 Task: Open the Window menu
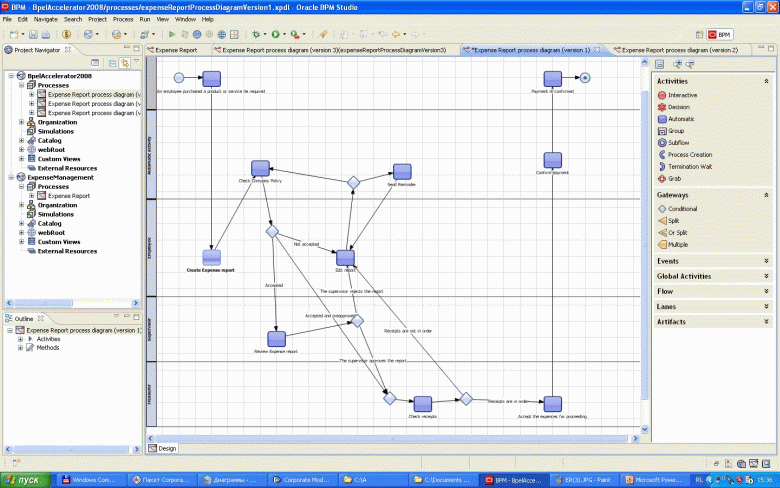185,19
